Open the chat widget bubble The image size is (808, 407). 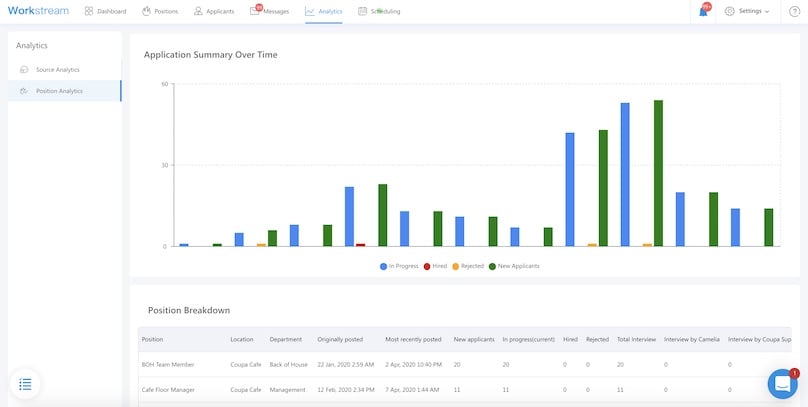pos(782,383)
